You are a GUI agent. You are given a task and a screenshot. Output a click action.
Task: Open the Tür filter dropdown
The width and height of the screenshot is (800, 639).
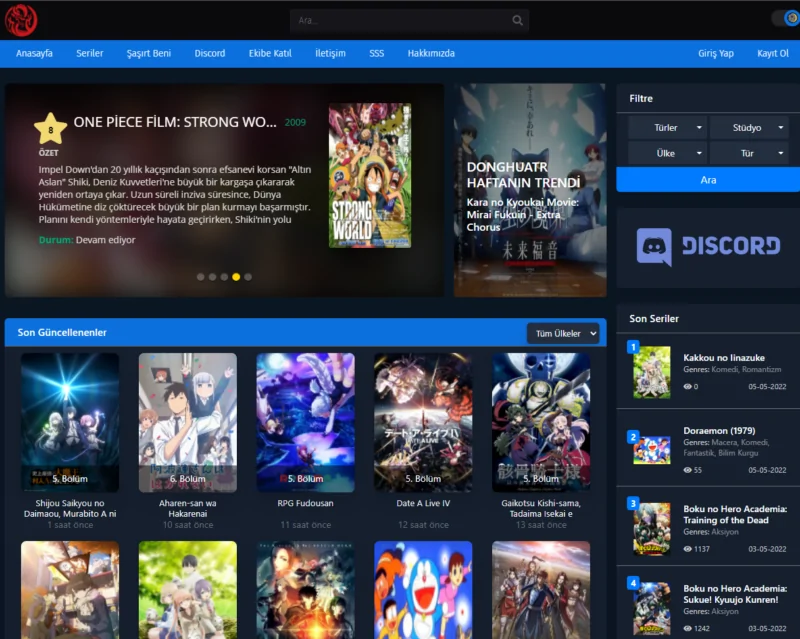coord(748,153)
